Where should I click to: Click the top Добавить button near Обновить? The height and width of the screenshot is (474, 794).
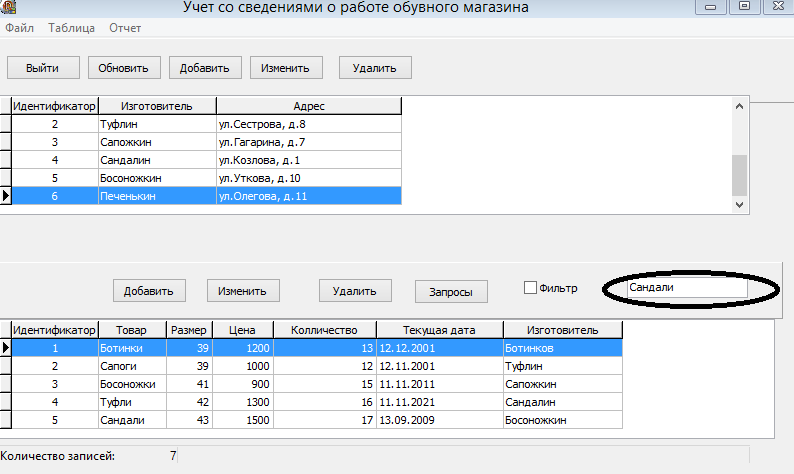(205, 68)
